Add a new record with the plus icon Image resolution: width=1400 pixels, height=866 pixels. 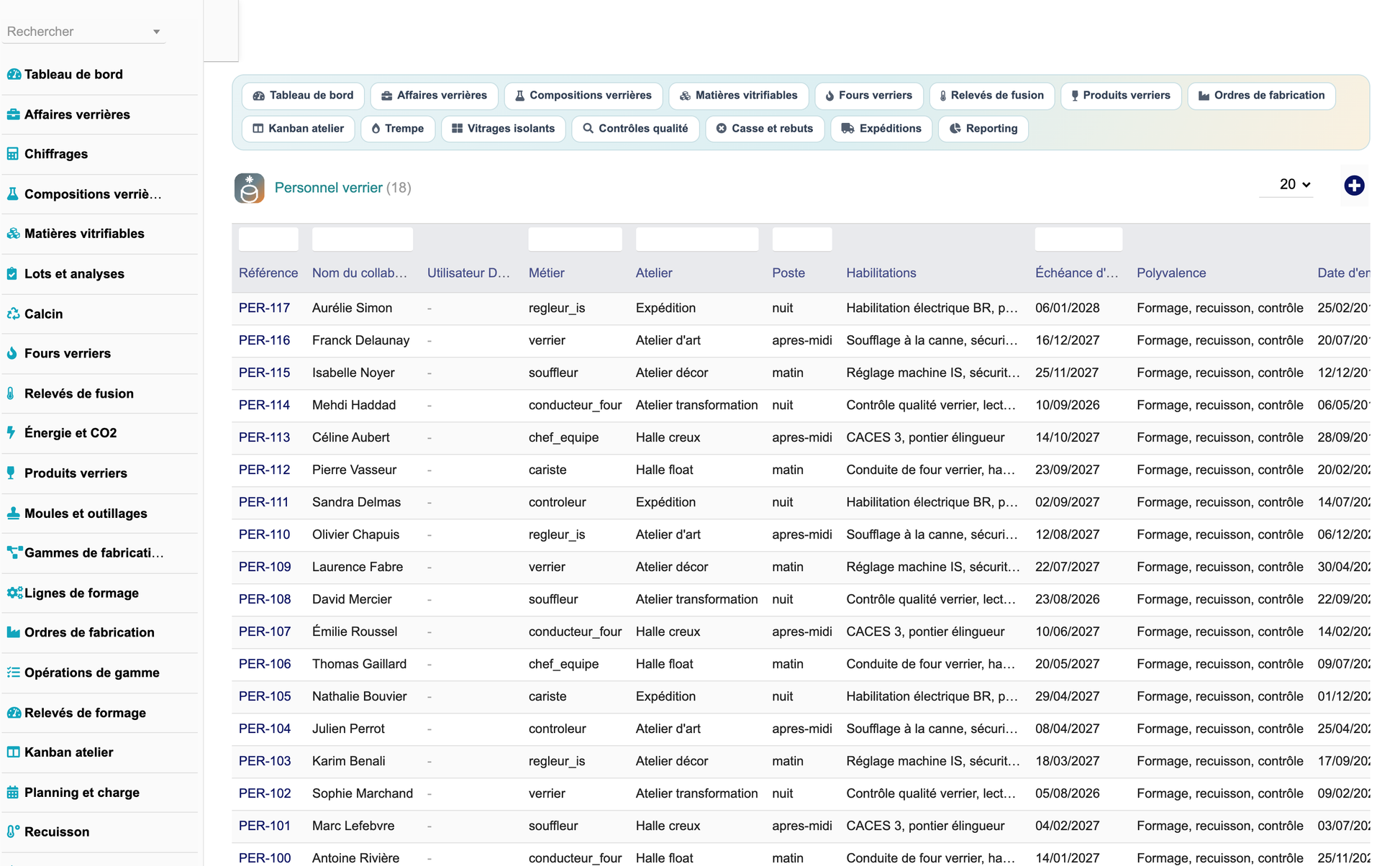[1354, 186]
